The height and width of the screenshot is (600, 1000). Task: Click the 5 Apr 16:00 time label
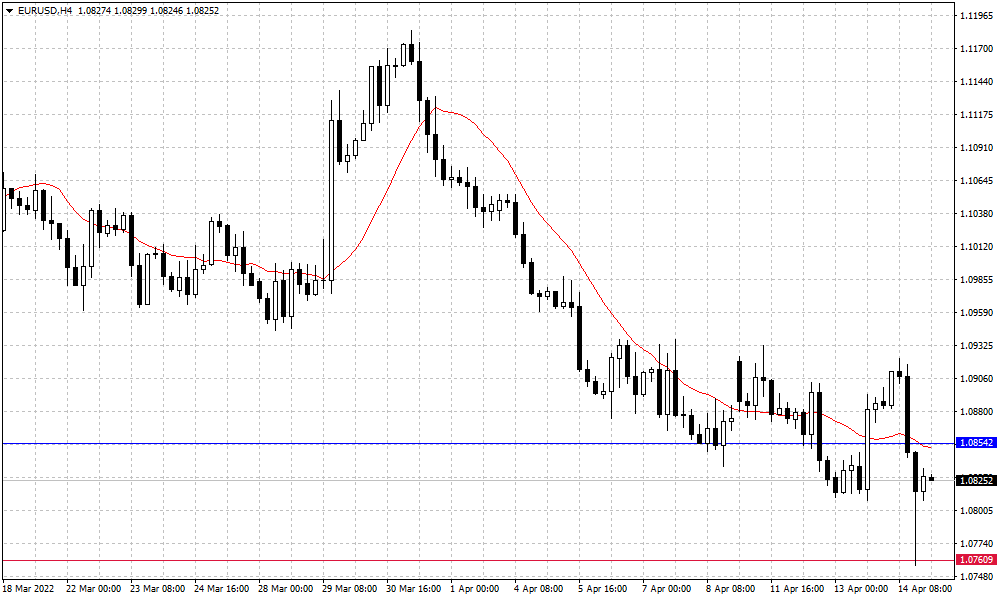(x=603, y=589)
